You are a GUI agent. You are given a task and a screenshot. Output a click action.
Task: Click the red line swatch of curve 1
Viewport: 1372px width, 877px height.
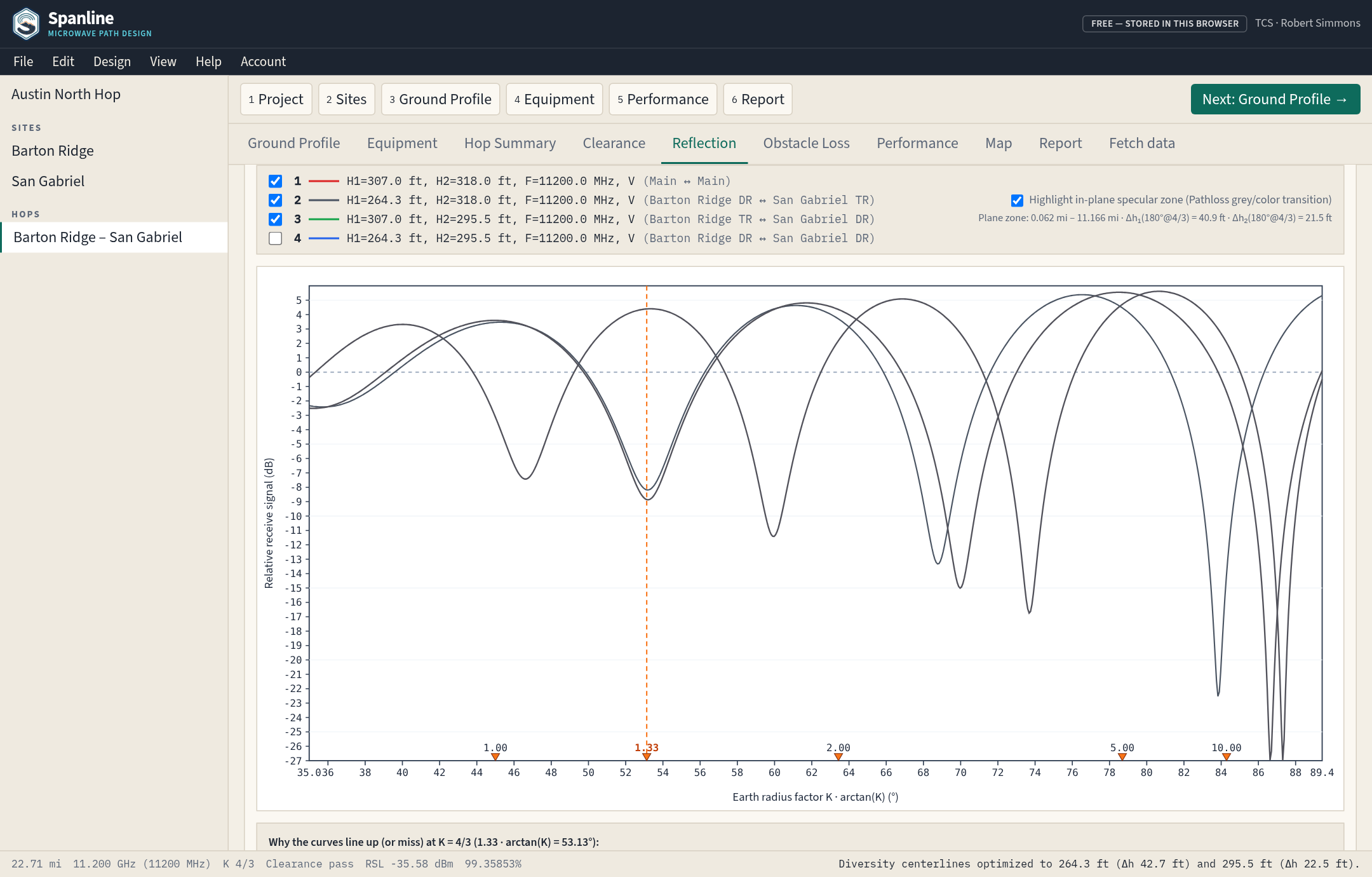click(x=324, y=181)
